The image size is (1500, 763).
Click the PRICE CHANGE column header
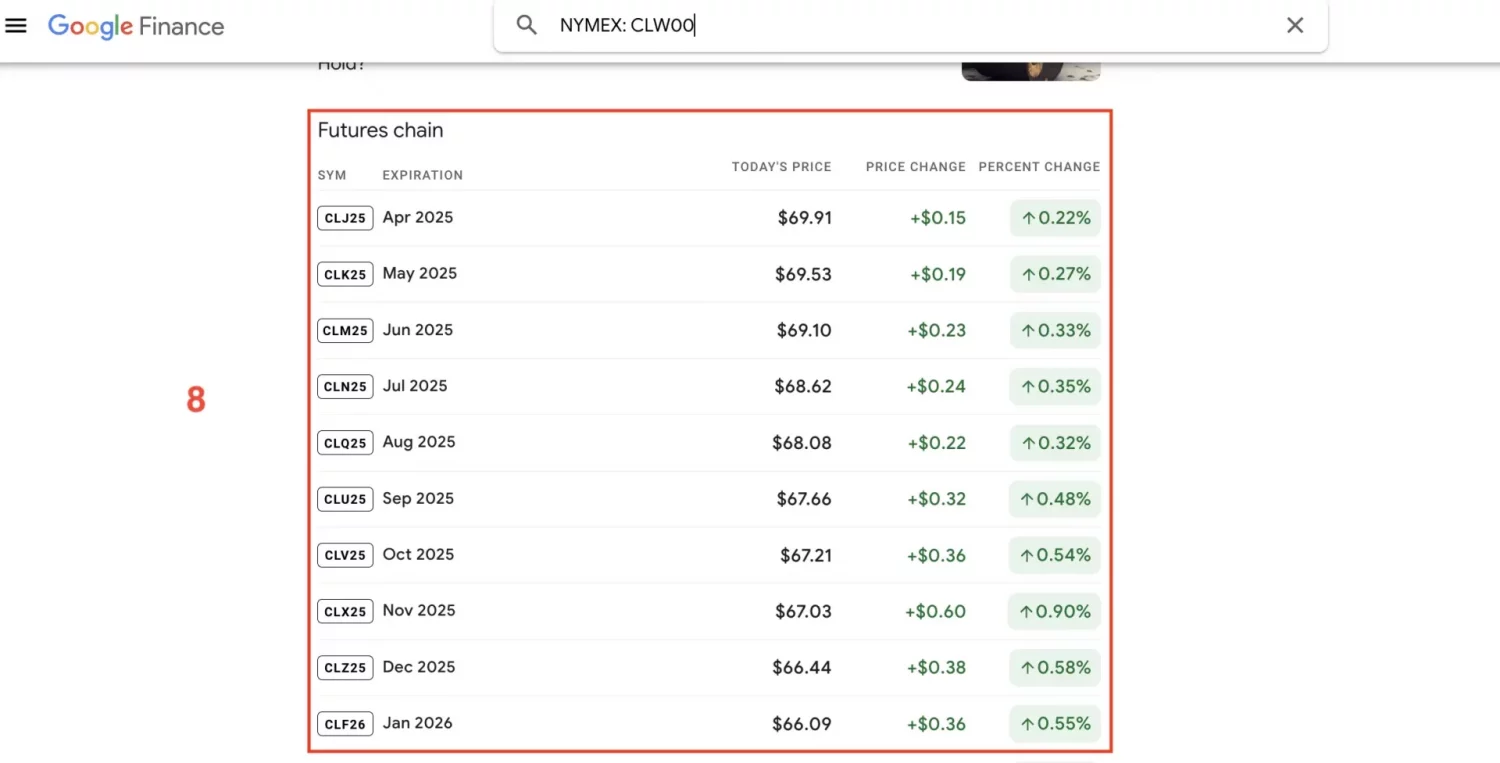(916, 167)
